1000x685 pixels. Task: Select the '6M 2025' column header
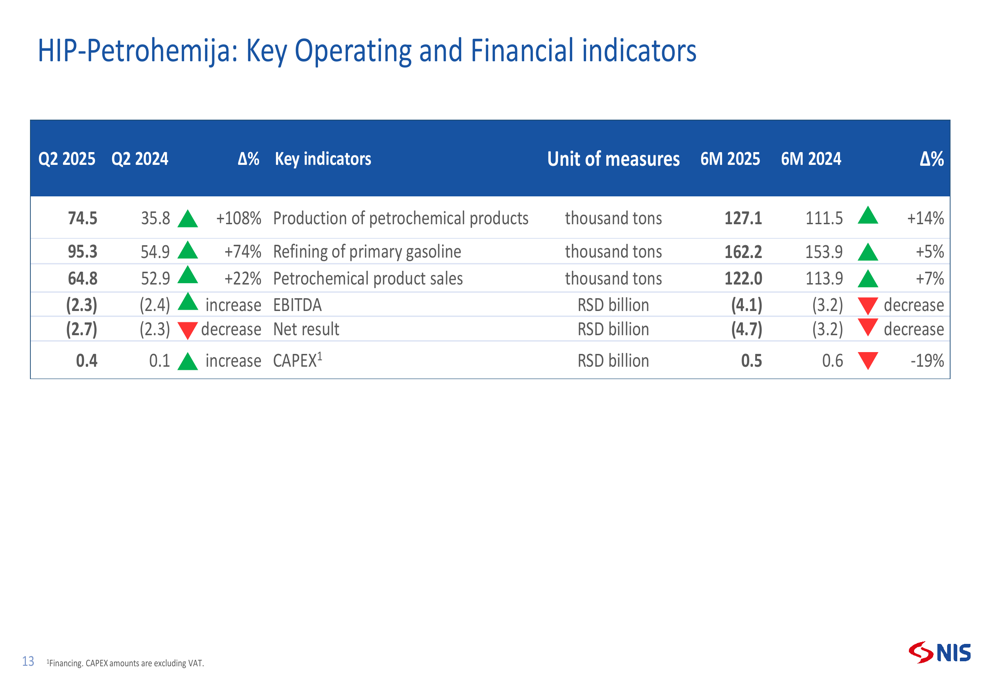pos(730,159)
